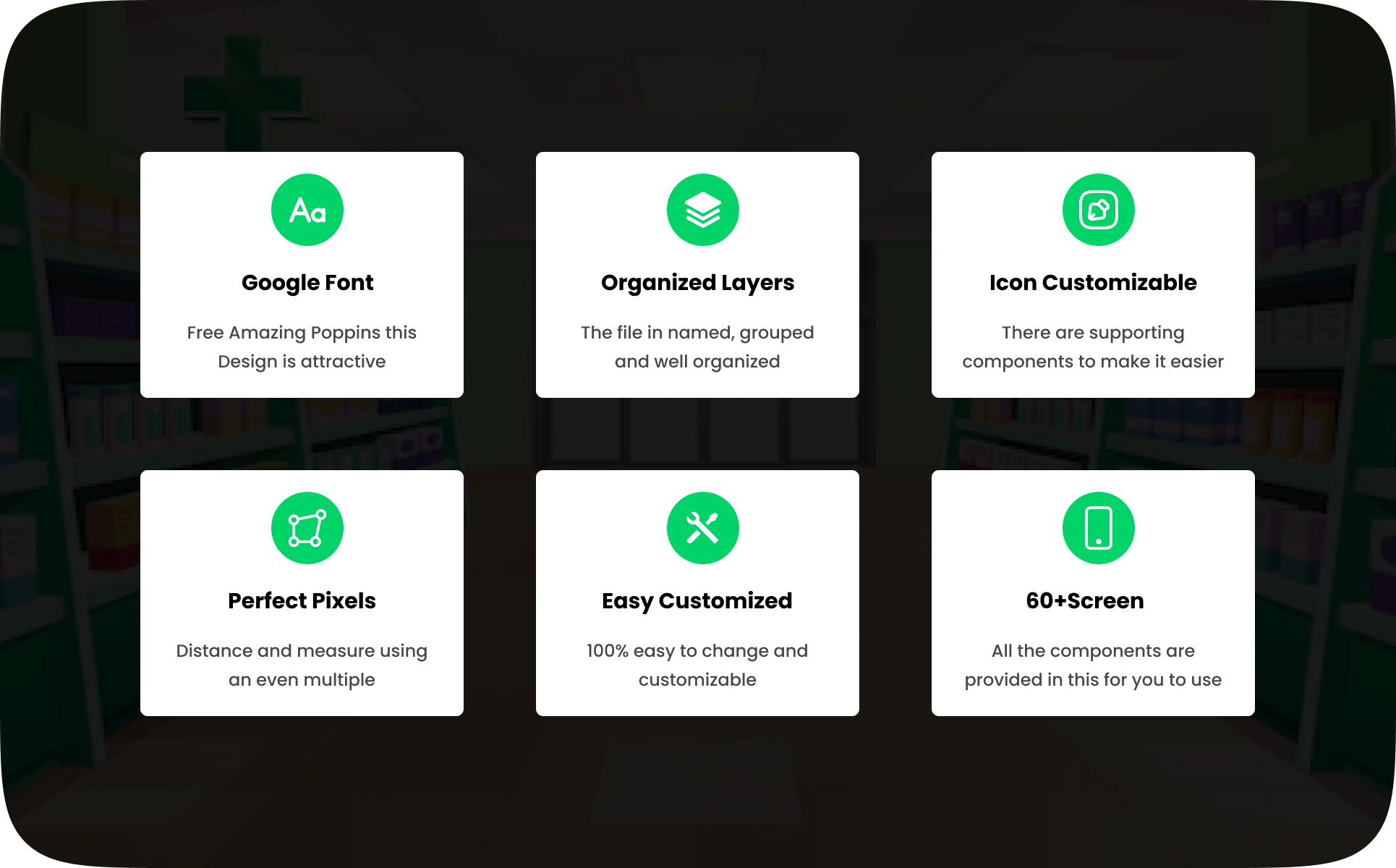Select the Icon Customizable heading
The height and width of the screenshot is (868, 1396).
tap(1093, 283)
